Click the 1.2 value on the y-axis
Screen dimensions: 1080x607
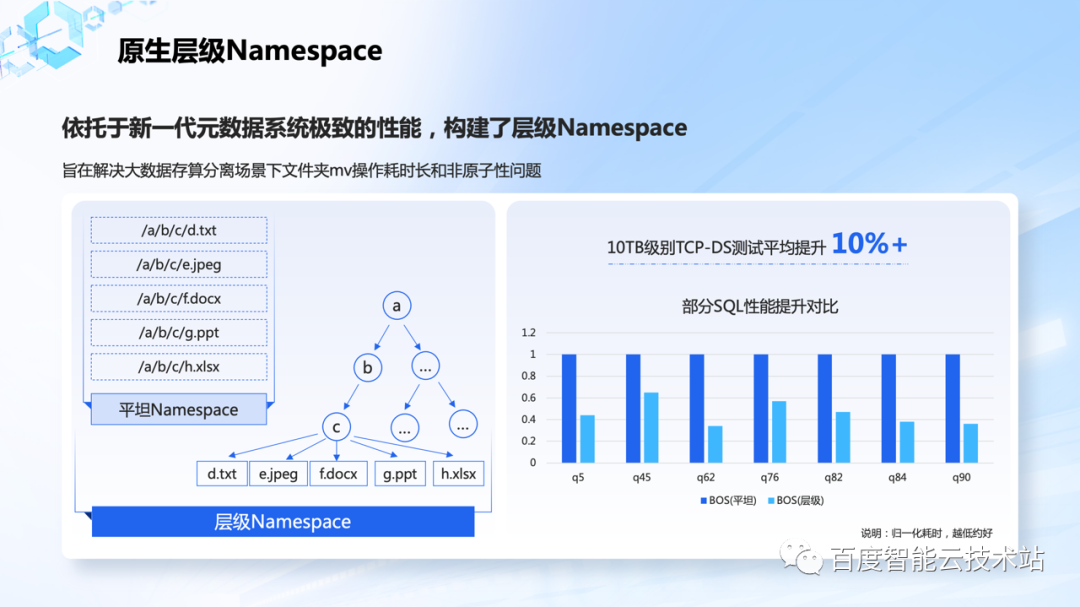[x=528, y=333]
